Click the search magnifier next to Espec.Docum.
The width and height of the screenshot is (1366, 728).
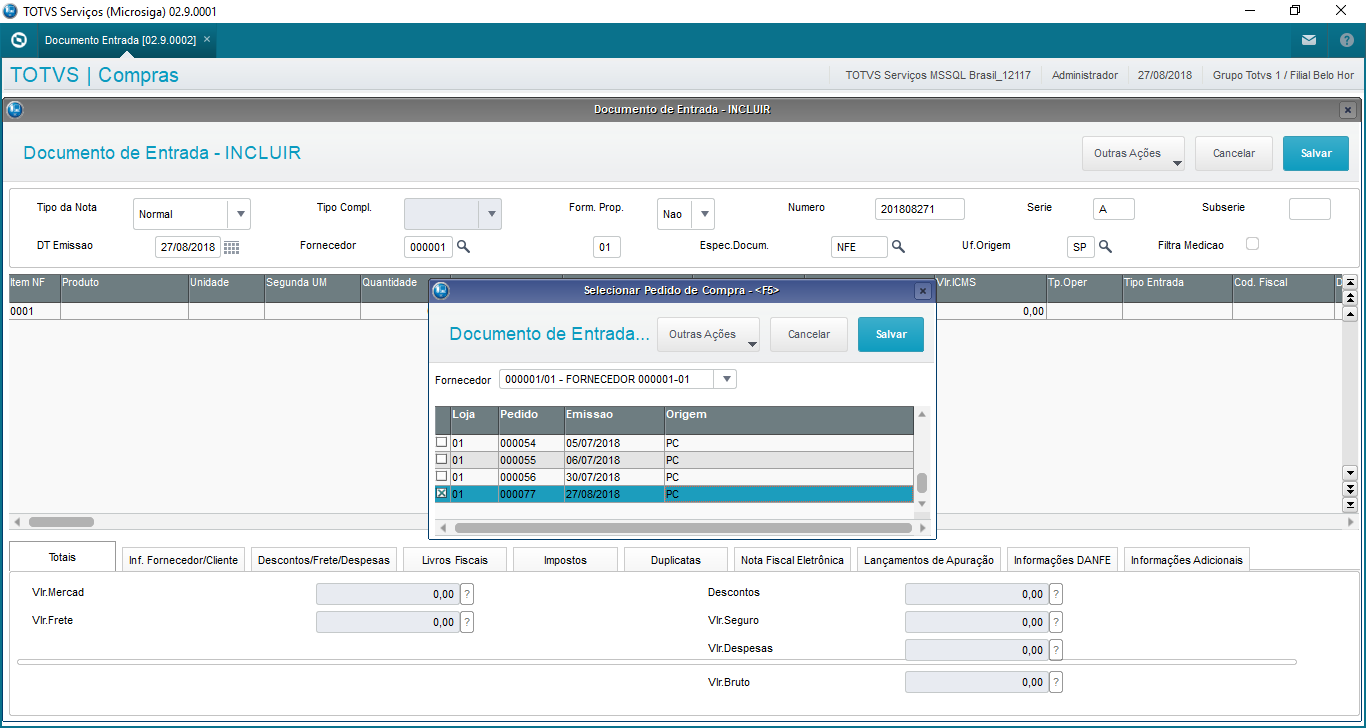[898, 246]
